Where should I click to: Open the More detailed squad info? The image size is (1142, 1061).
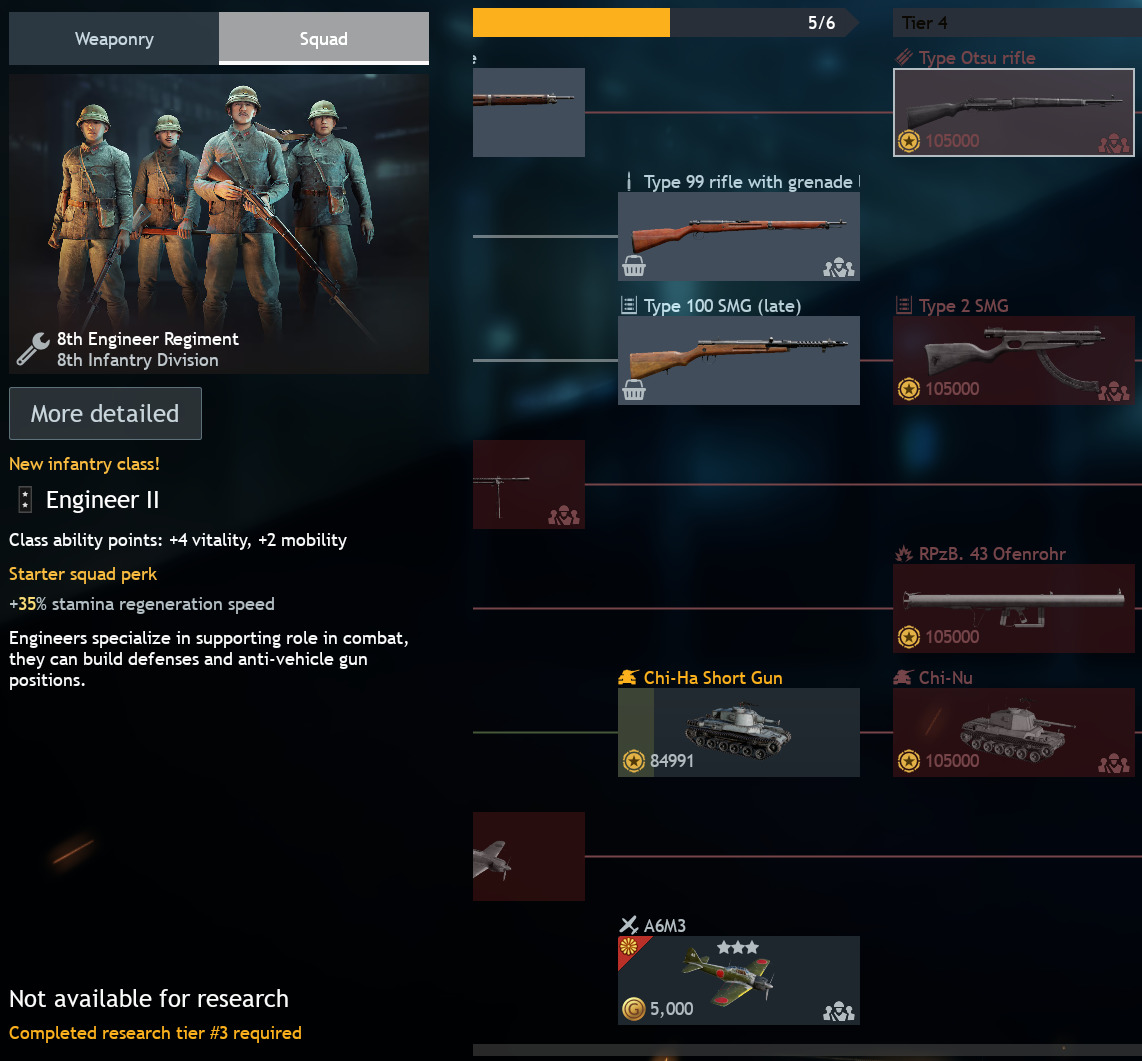click(x=105, y=414)
